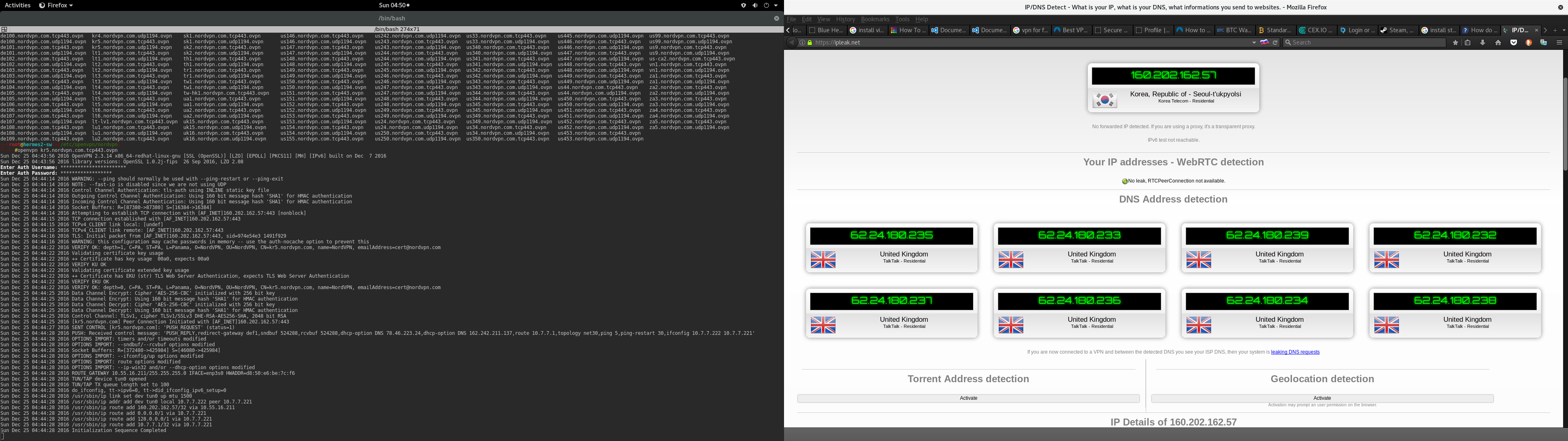Open the Activities overview
This screenshot has height=441, width=1568.
[x=17, y=5]
